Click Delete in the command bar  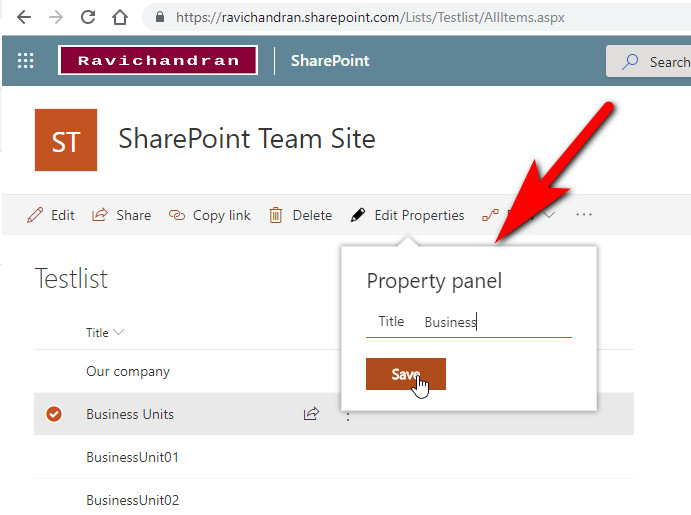[301, 215]
